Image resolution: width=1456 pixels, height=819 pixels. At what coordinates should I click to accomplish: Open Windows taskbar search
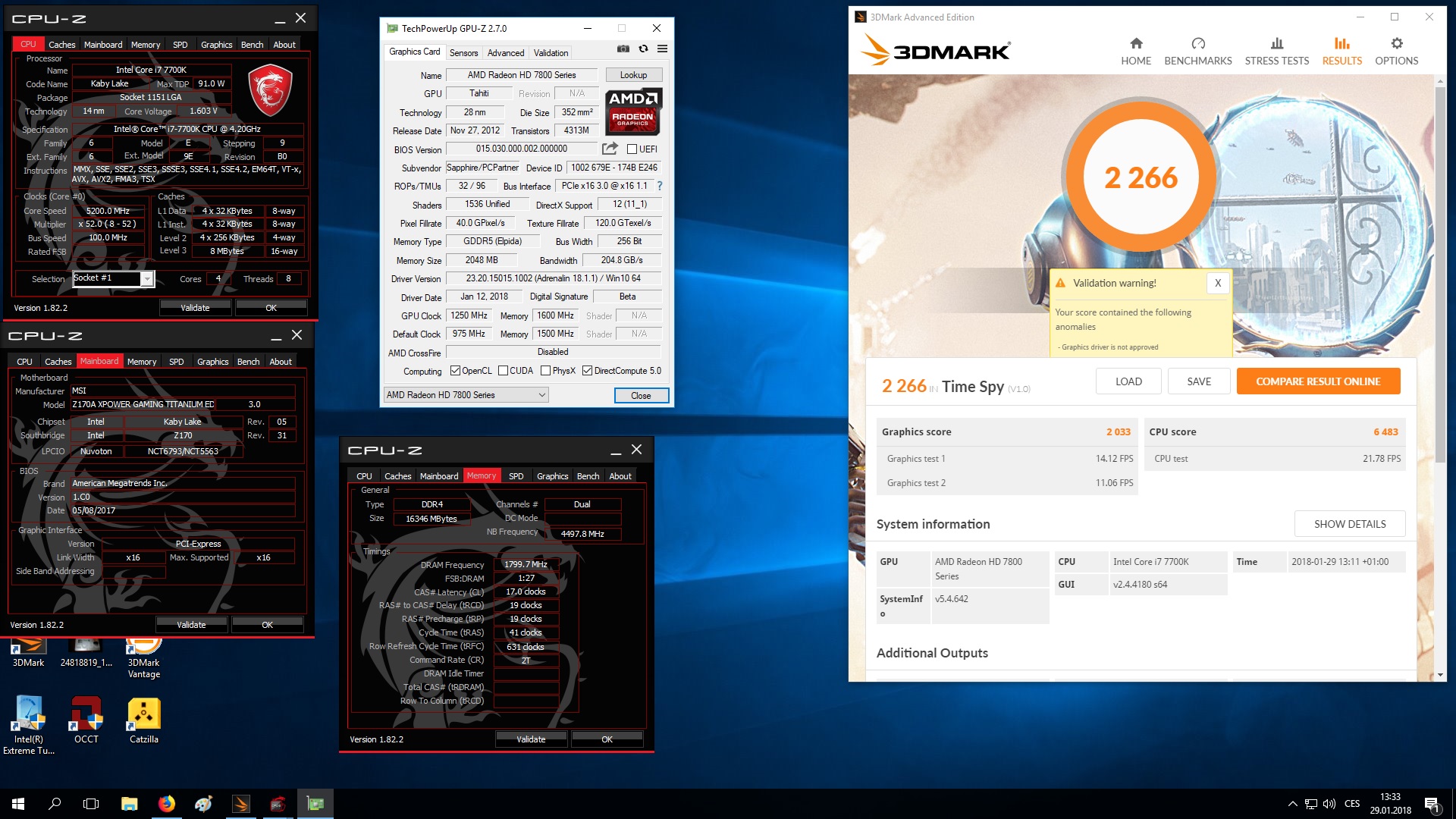pyautogui.click(x=55, y=804)
